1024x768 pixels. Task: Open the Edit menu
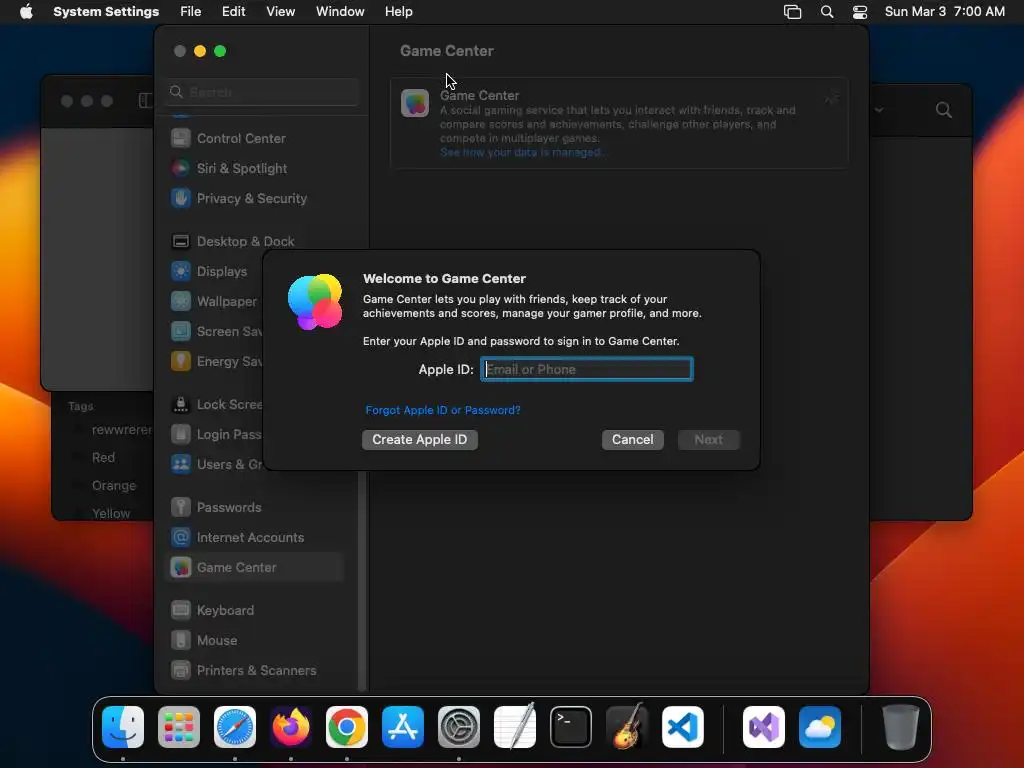click(233, 12)
